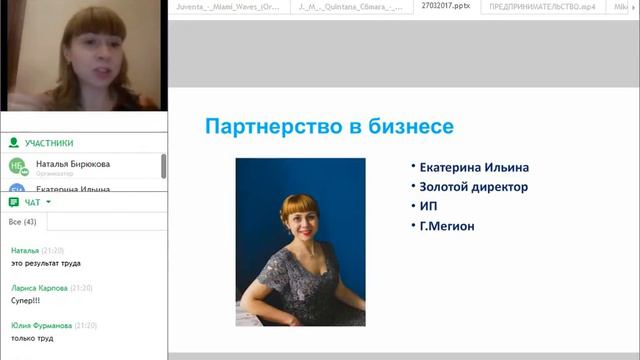Click the message 'только труд'
640x360 pixels.
click(32, 338)
